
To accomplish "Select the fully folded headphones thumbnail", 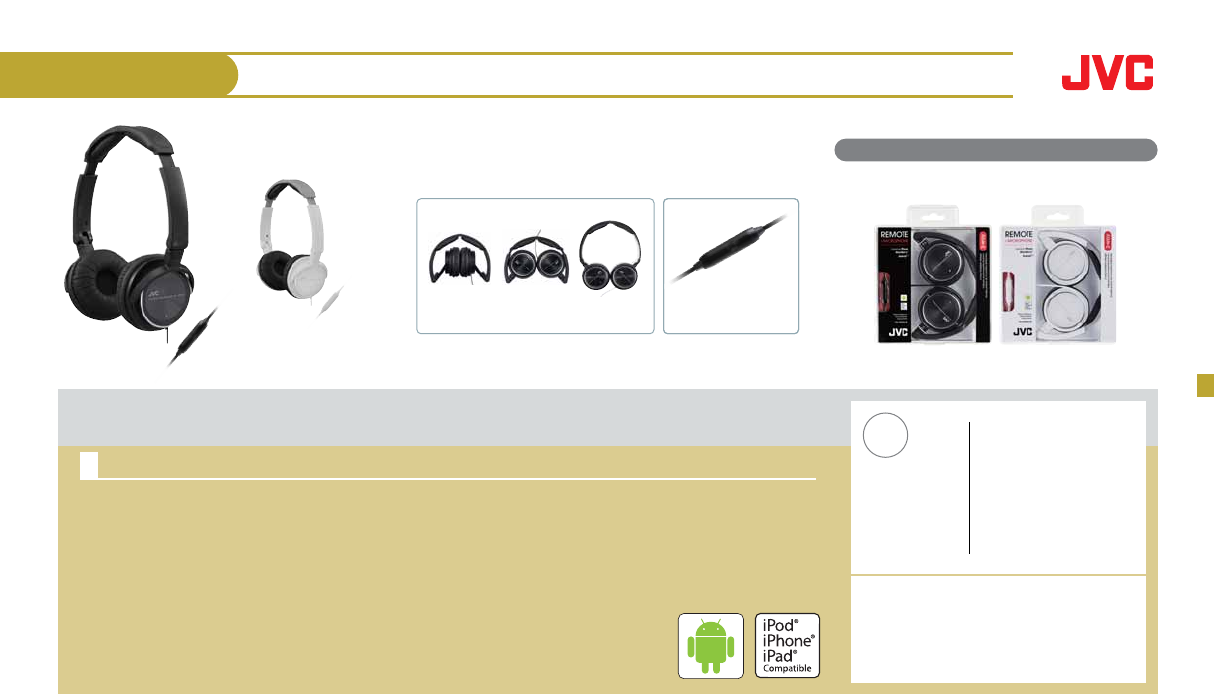I will coord(457,265).
